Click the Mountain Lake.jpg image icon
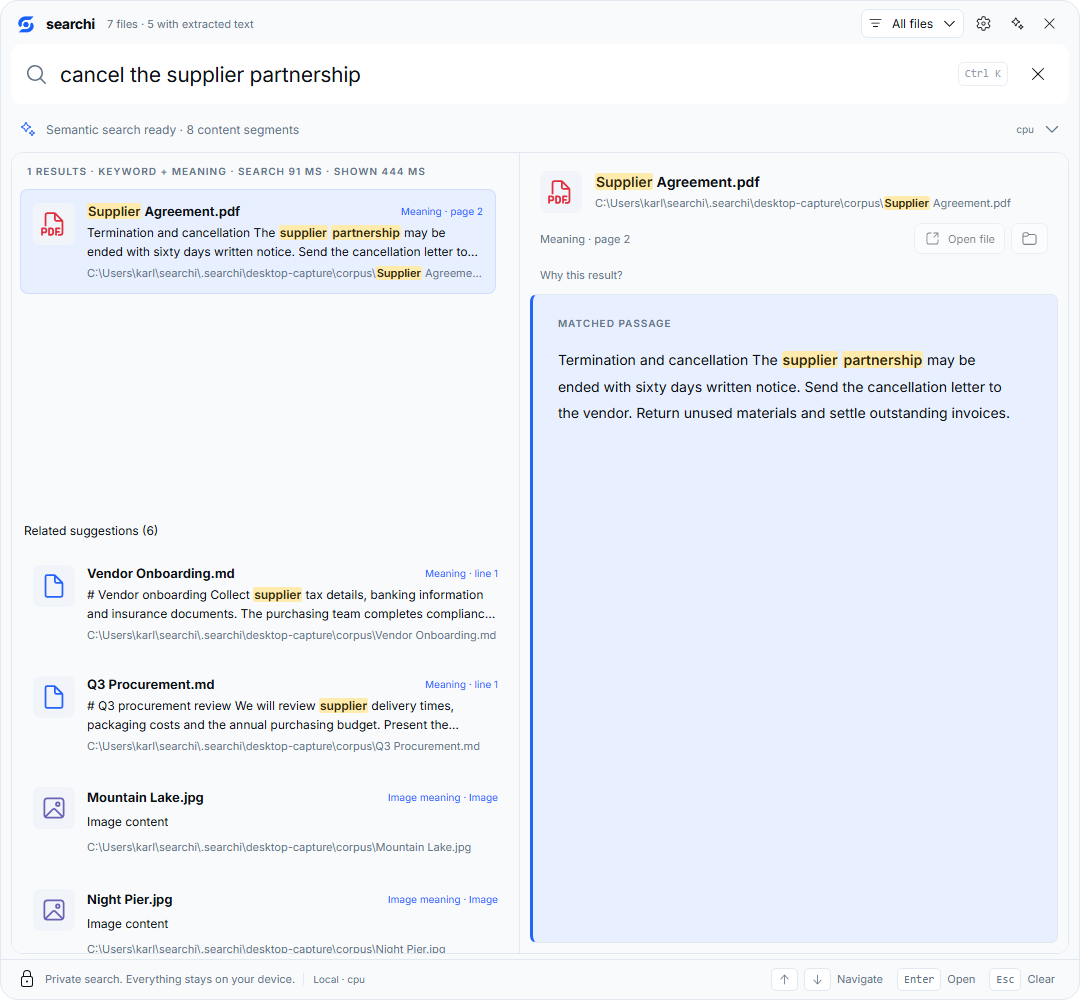 tap(54, 808)
